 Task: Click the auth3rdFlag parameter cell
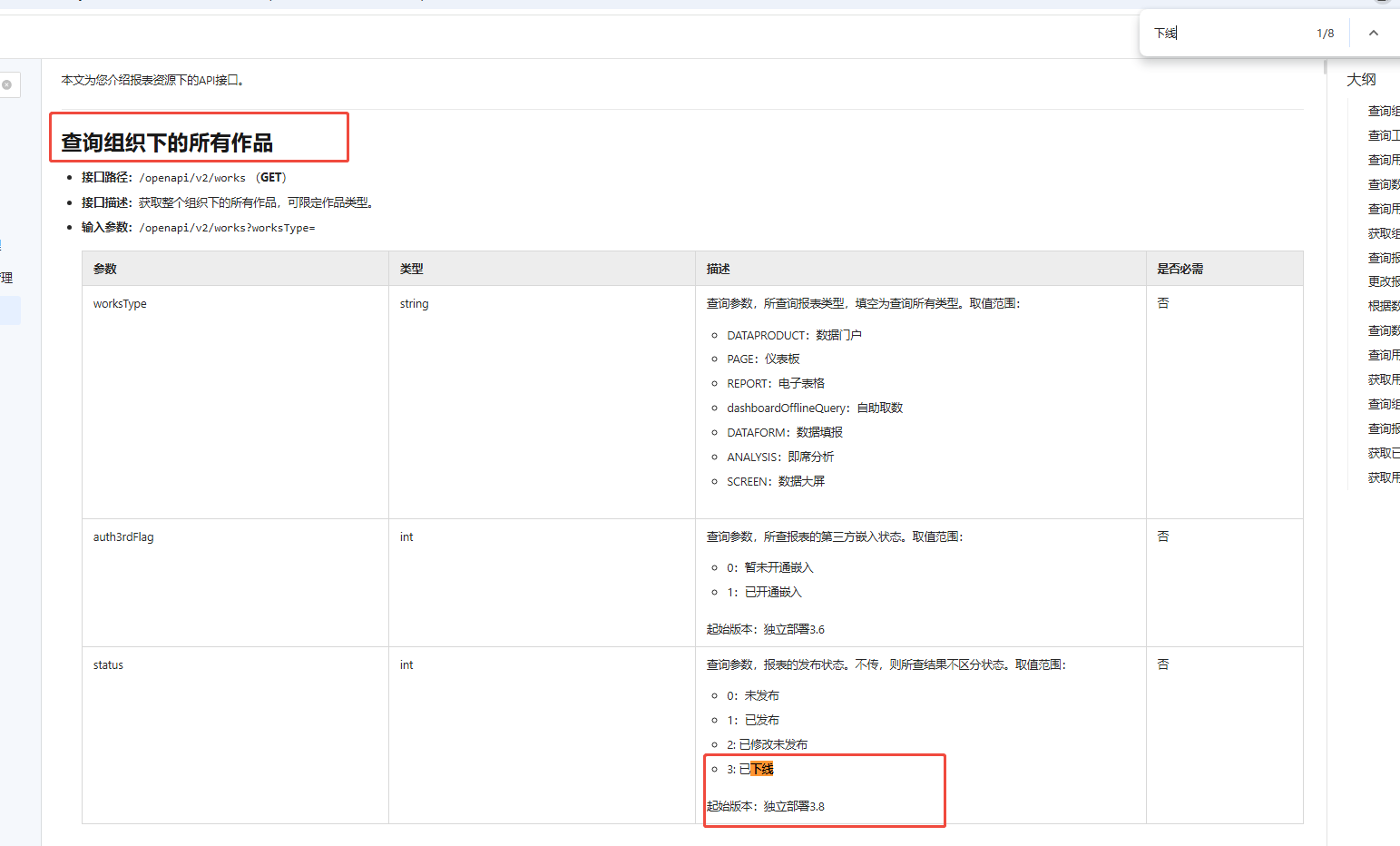tap(123, 537)
